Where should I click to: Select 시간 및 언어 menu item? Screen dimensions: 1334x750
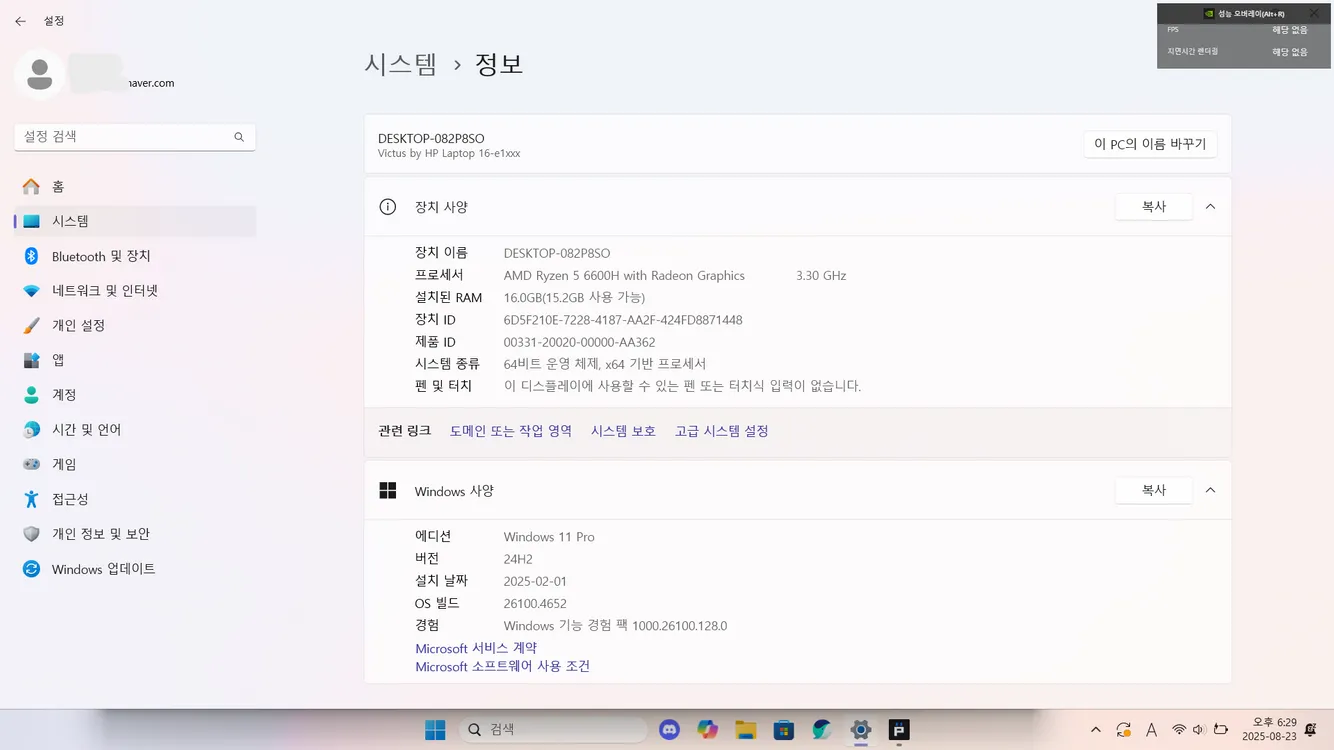pos(135,430)
